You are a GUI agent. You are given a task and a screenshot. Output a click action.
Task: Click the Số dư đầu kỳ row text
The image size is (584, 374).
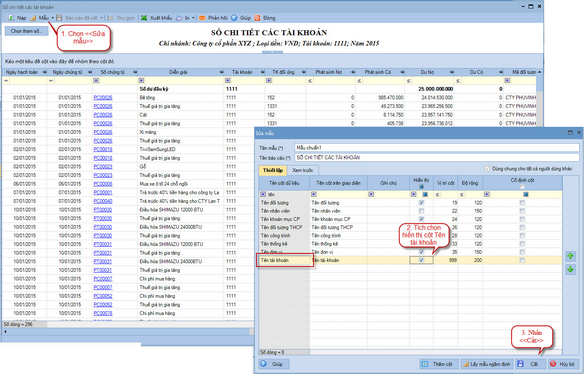point(154,89)
